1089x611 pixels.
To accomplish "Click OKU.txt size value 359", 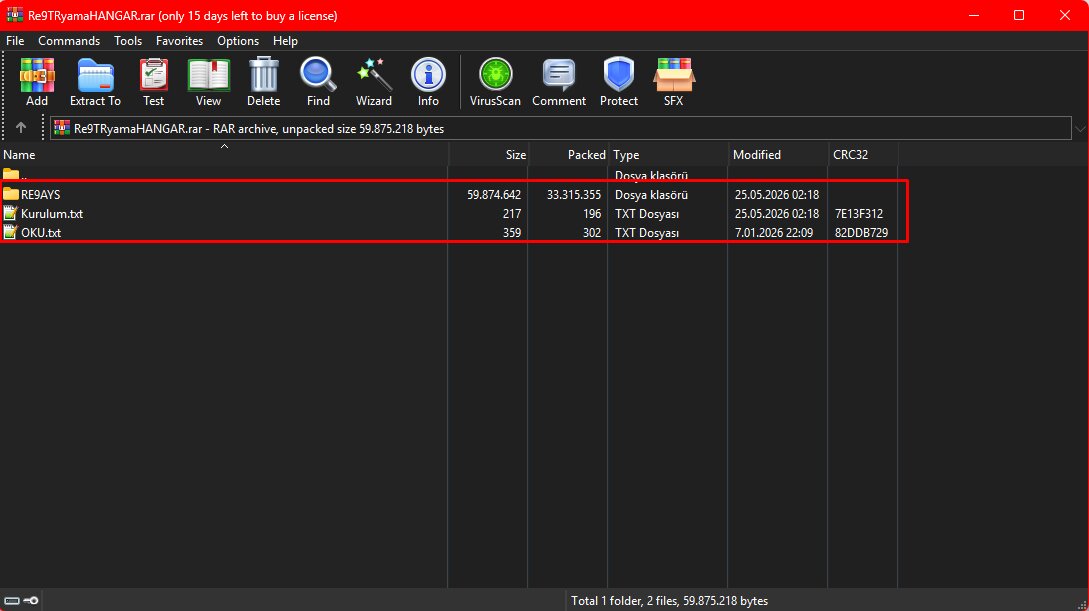I will (x=512, y=233).
